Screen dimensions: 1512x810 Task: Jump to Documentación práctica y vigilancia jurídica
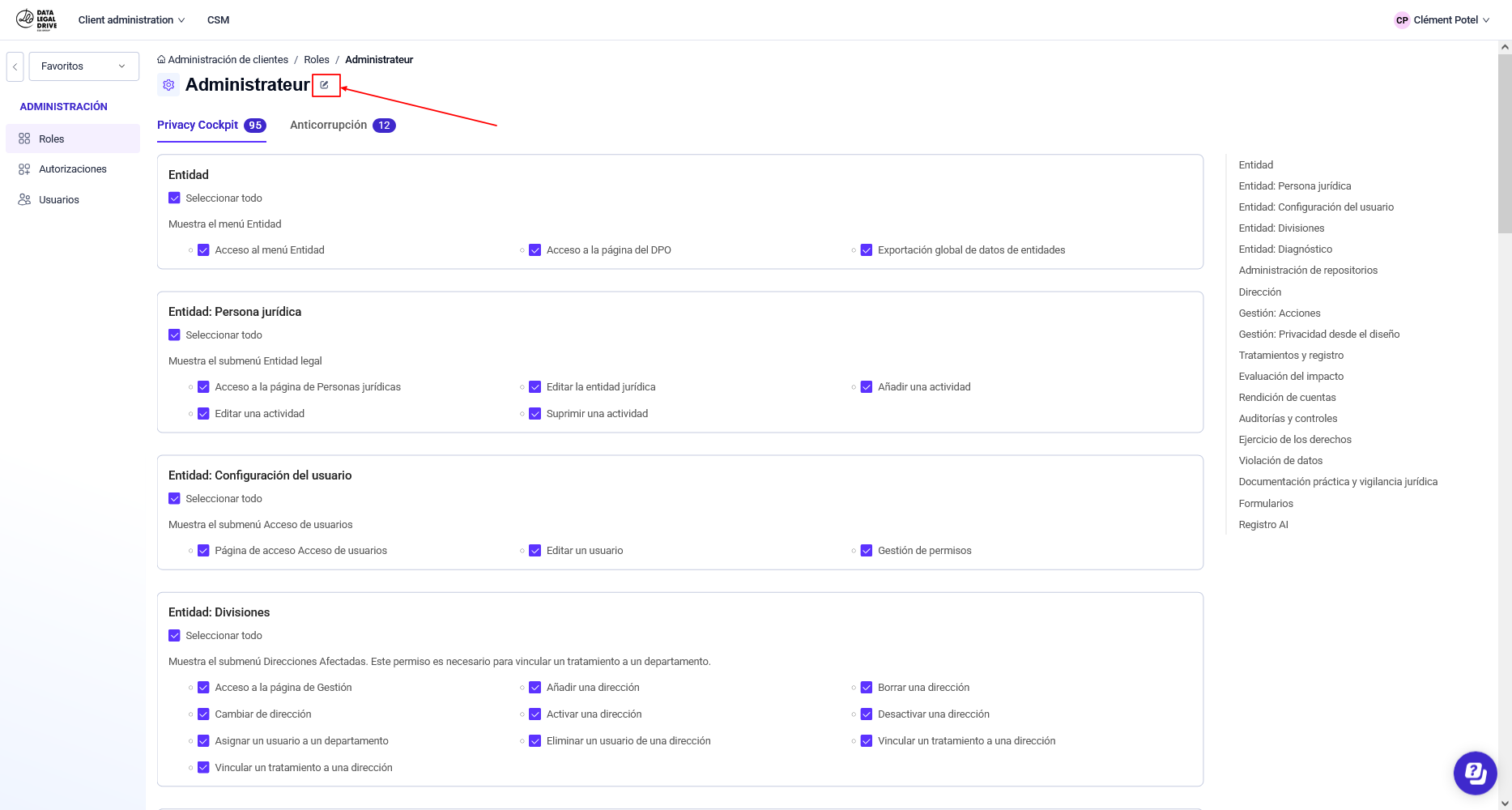coord(1338,482)
